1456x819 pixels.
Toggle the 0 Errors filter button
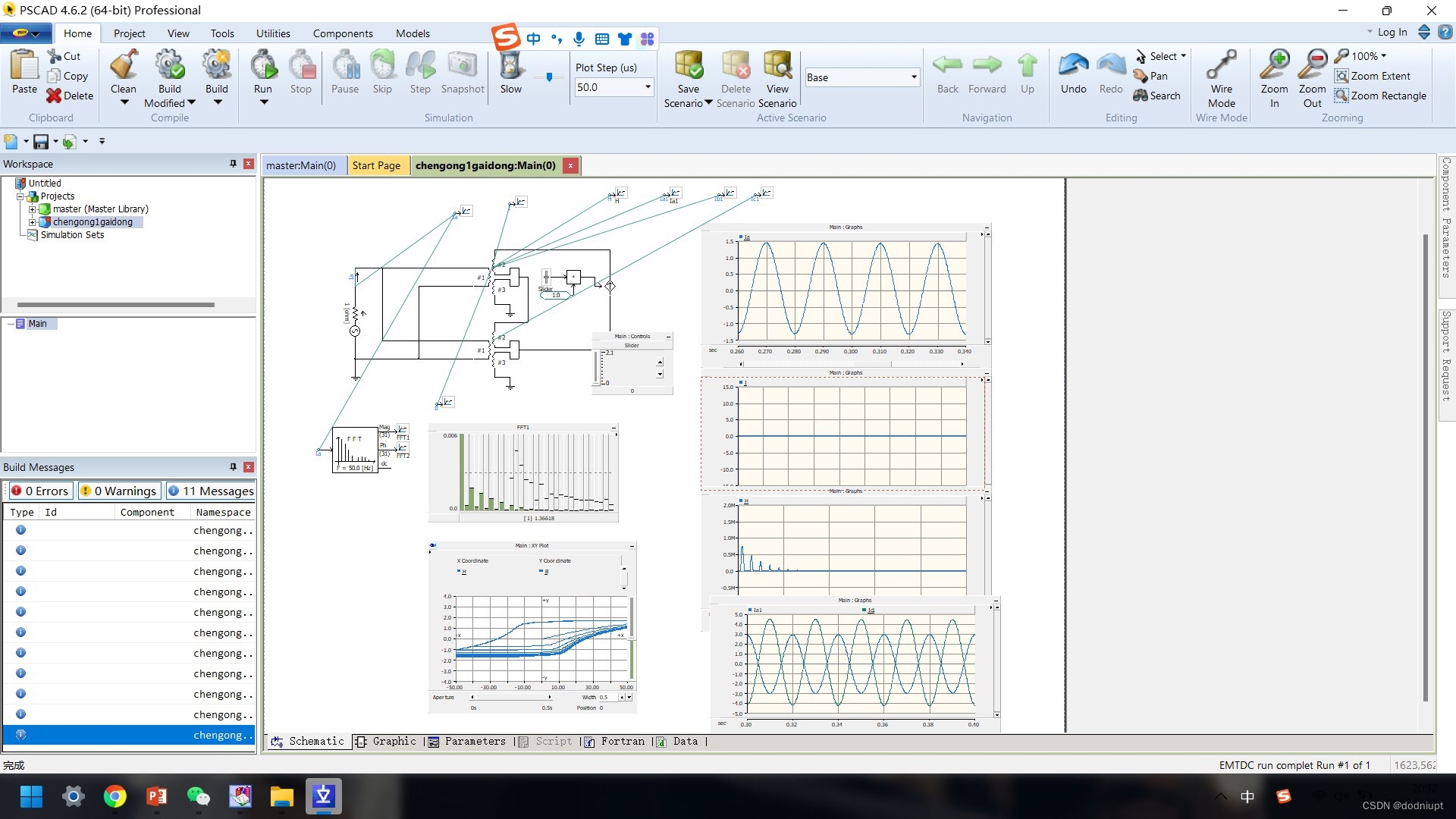(40, 491)
